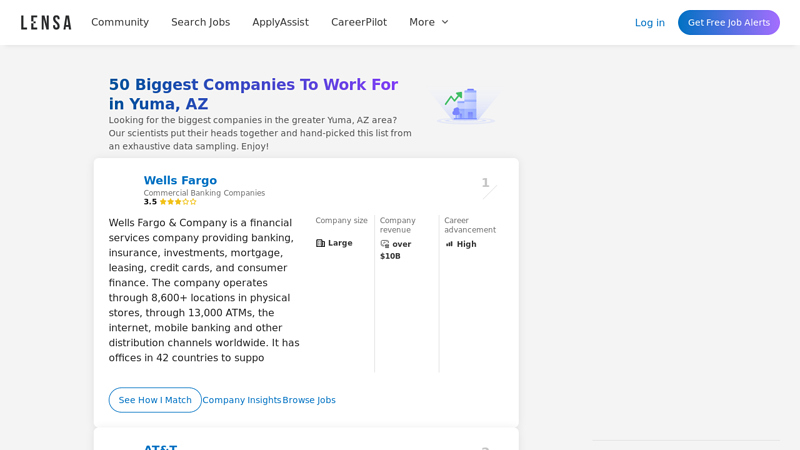
Task: Click the Log in link
Action: tap(649, 22)
